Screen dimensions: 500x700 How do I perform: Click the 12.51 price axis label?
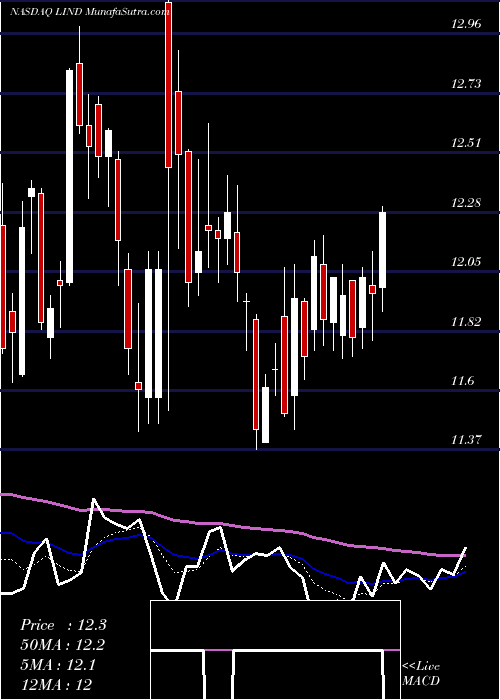pos(466,143)
